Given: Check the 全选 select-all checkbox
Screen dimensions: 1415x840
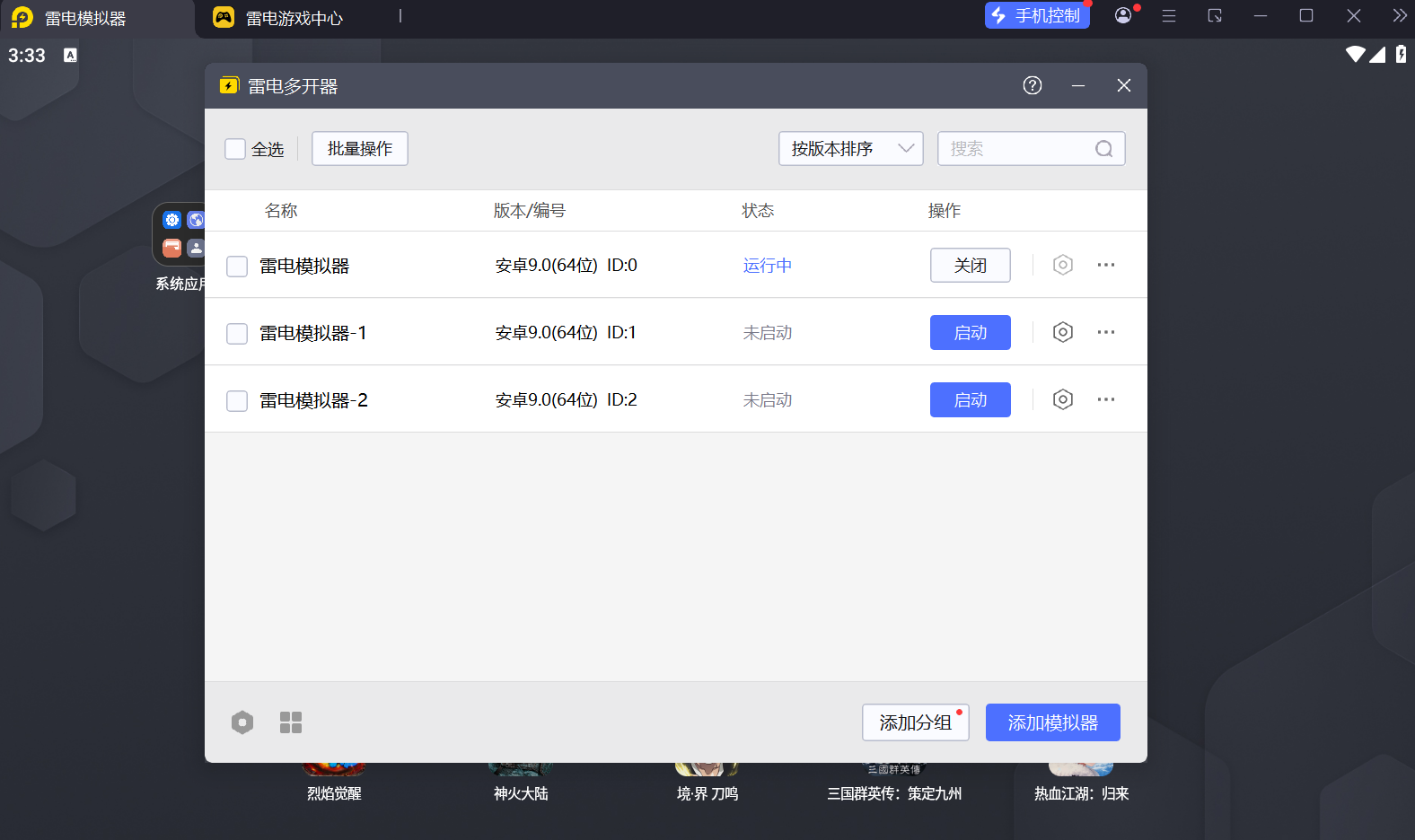Looking at the screenshot, I should (x=235, y=149).
